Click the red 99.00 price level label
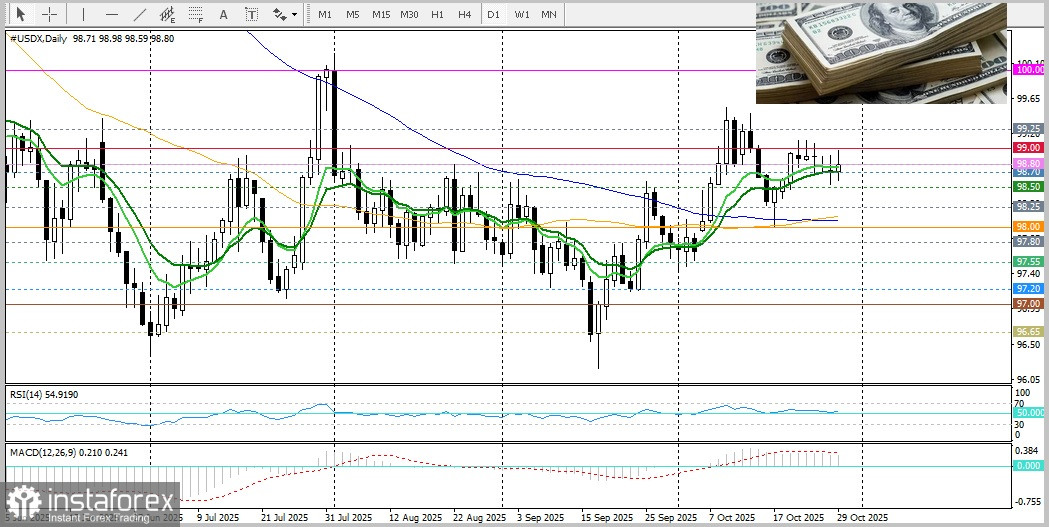Viewport: 1049px width, 527px height. (1029, 147)
